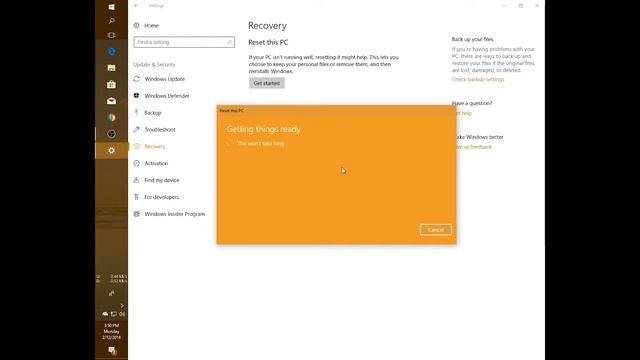Open Windows Update settings page

pos(164,79)
